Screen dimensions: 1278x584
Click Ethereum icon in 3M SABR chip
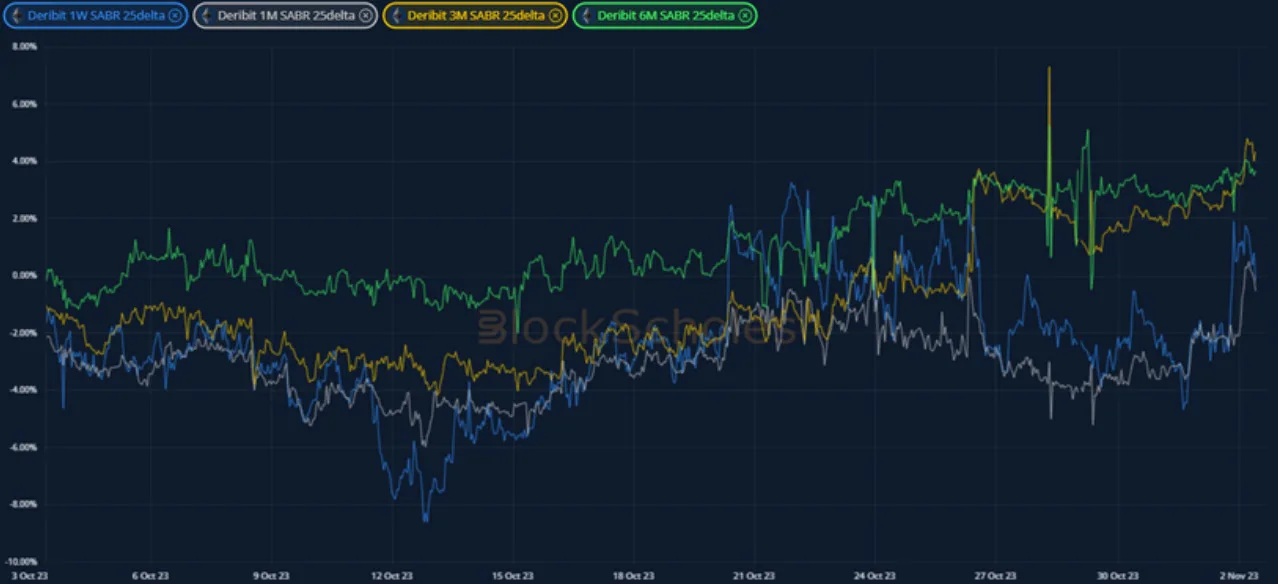(397, 15)
